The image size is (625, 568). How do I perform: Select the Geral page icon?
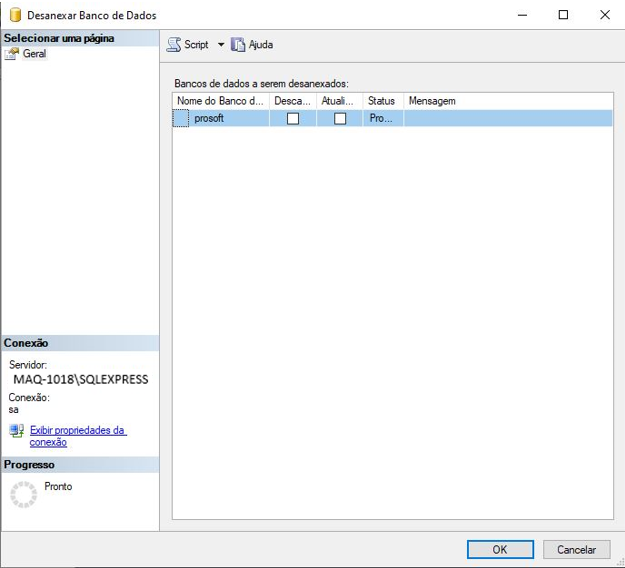pos(13,54)
